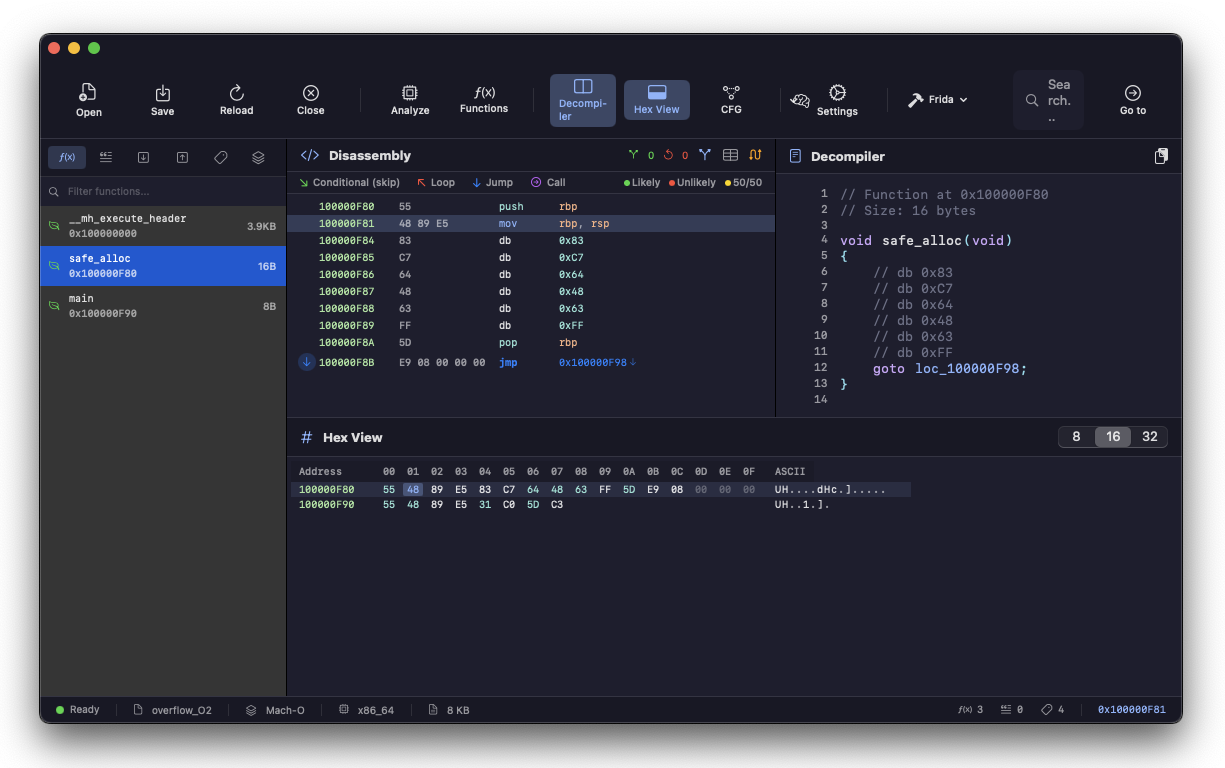Open the CFG view

[730, 98]
